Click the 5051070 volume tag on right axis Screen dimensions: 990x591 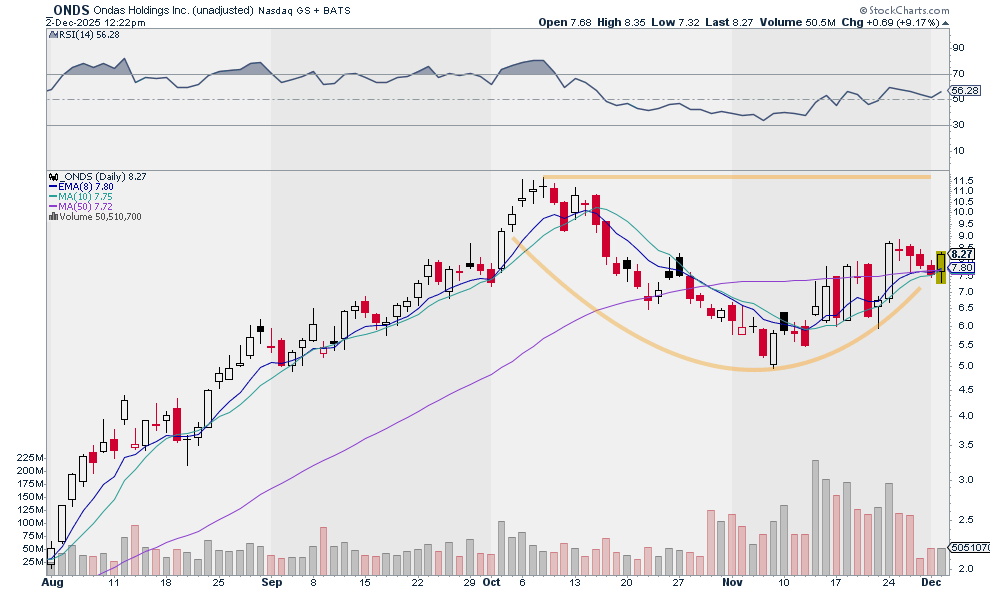970,547
